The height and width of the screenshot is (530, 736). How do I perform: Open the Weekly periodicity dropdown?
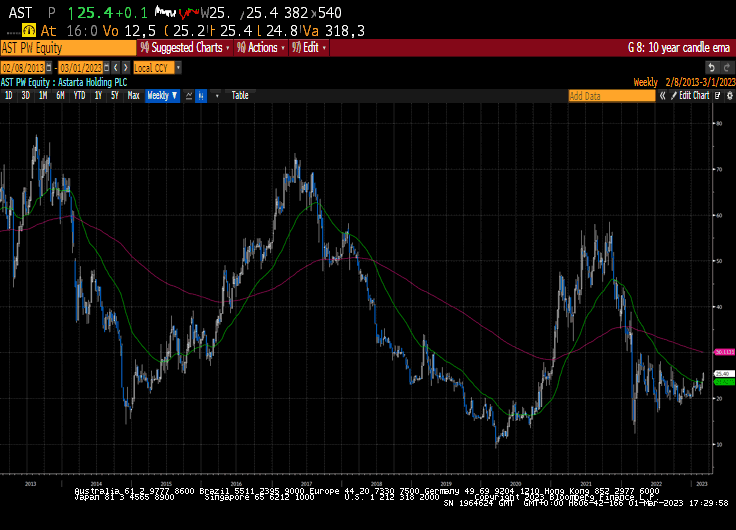(161, 96)
